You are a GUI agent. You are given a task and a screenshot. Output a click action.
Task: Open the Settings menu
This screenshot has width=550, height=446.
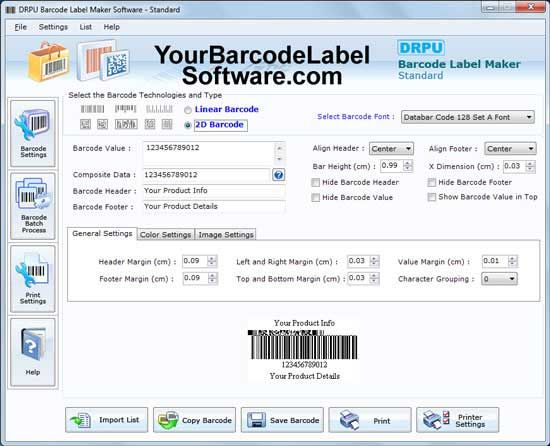(x=53, y=27)
